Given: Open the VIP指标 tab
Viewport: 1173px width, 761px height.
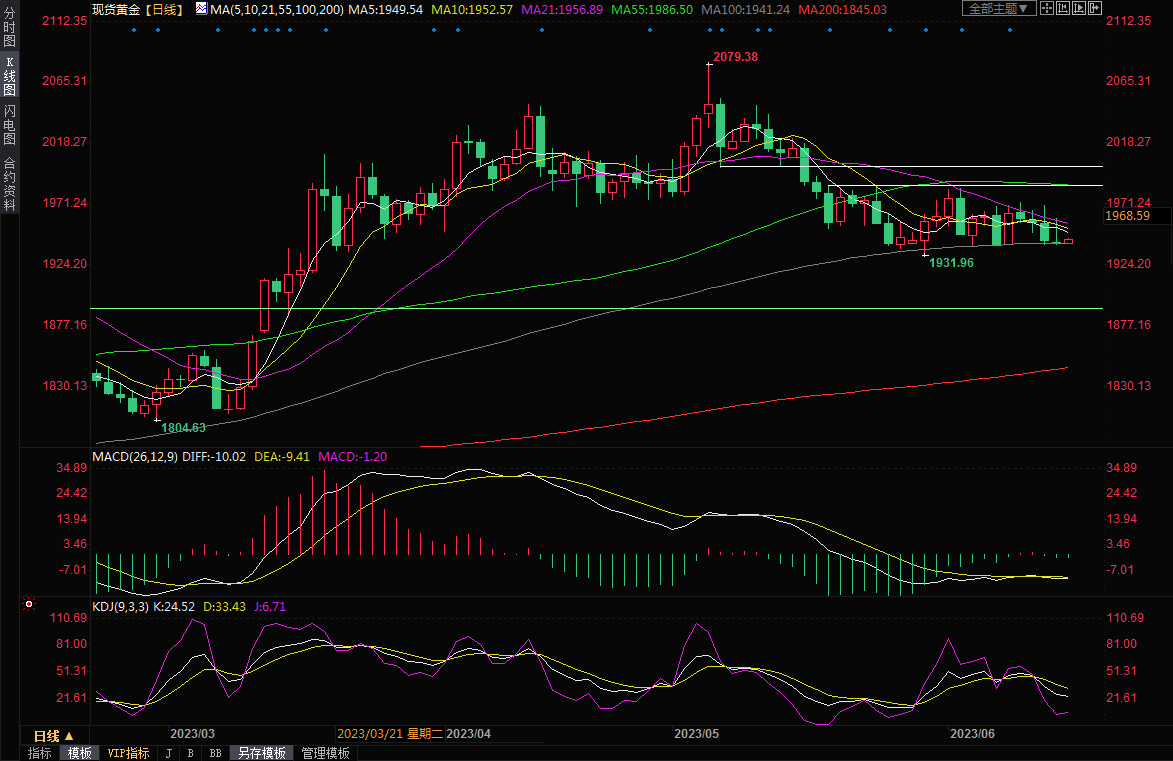Looking at the screenshot, I should coord(128,753).
